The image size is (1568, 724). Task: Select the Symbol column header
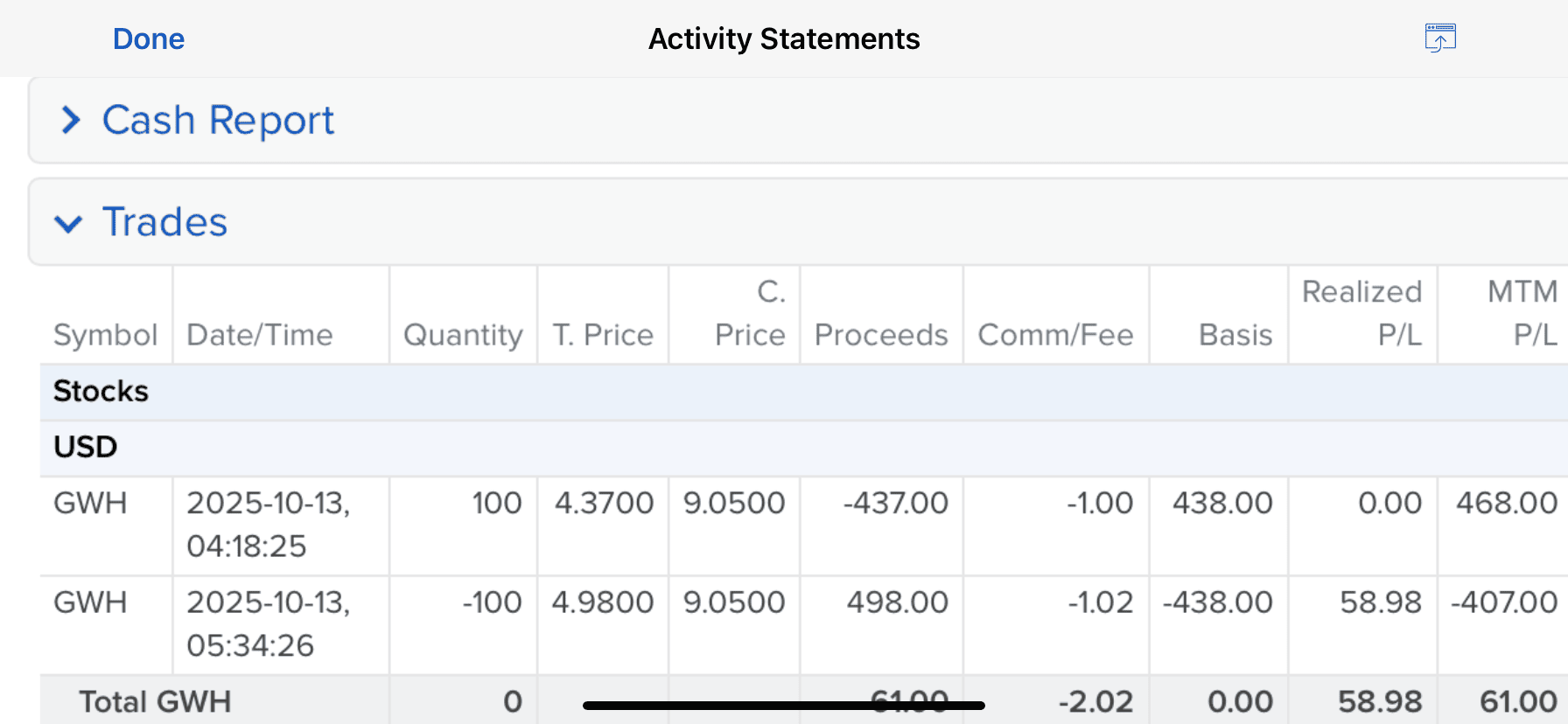[105, 335]
